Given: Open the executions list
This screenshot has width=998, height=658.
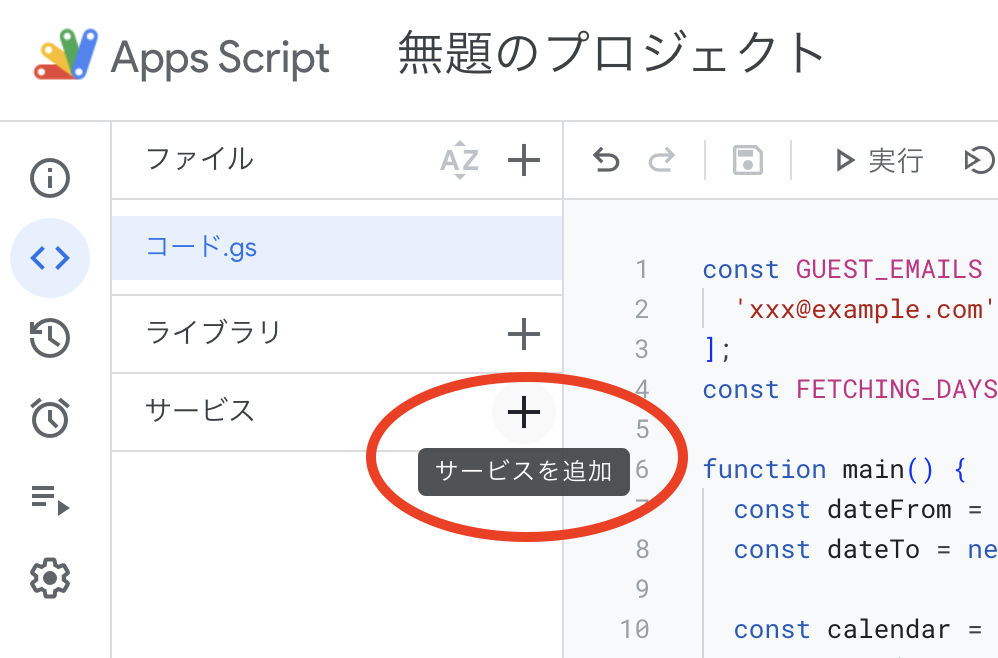Looking at the screenshot, I should click(50, 498).
